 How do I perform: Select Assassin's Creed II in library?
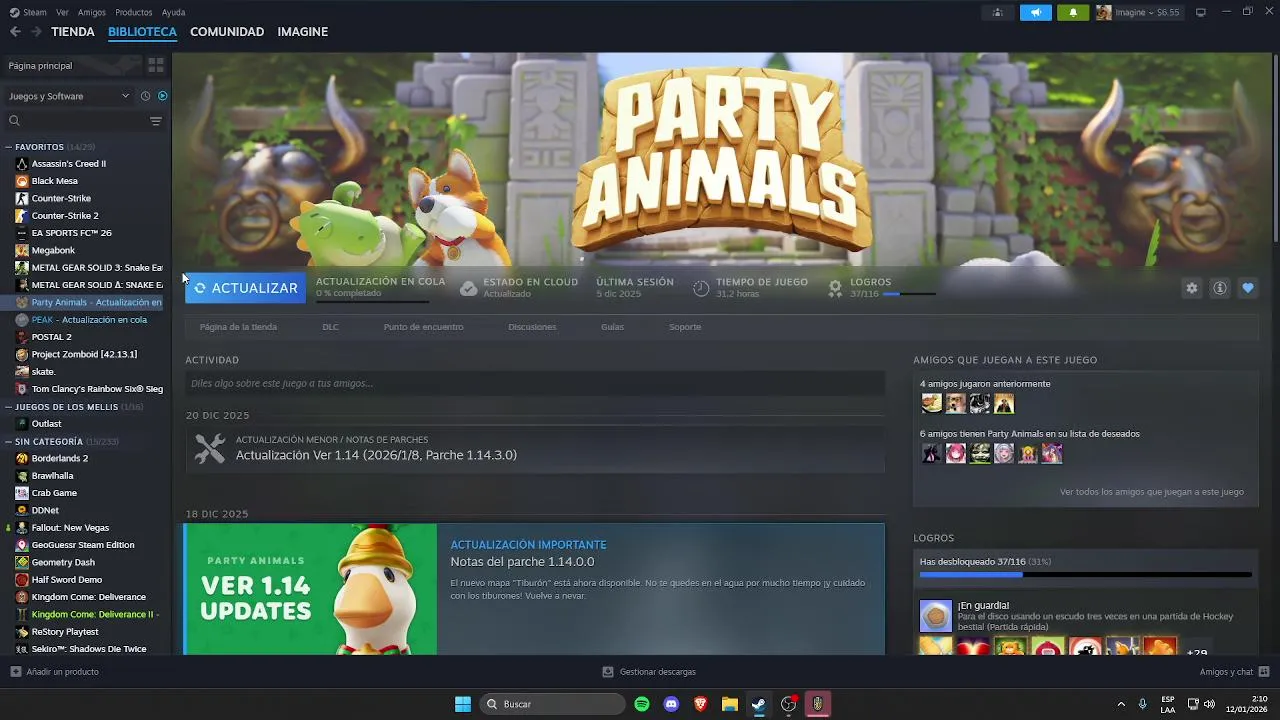point(69,164)
